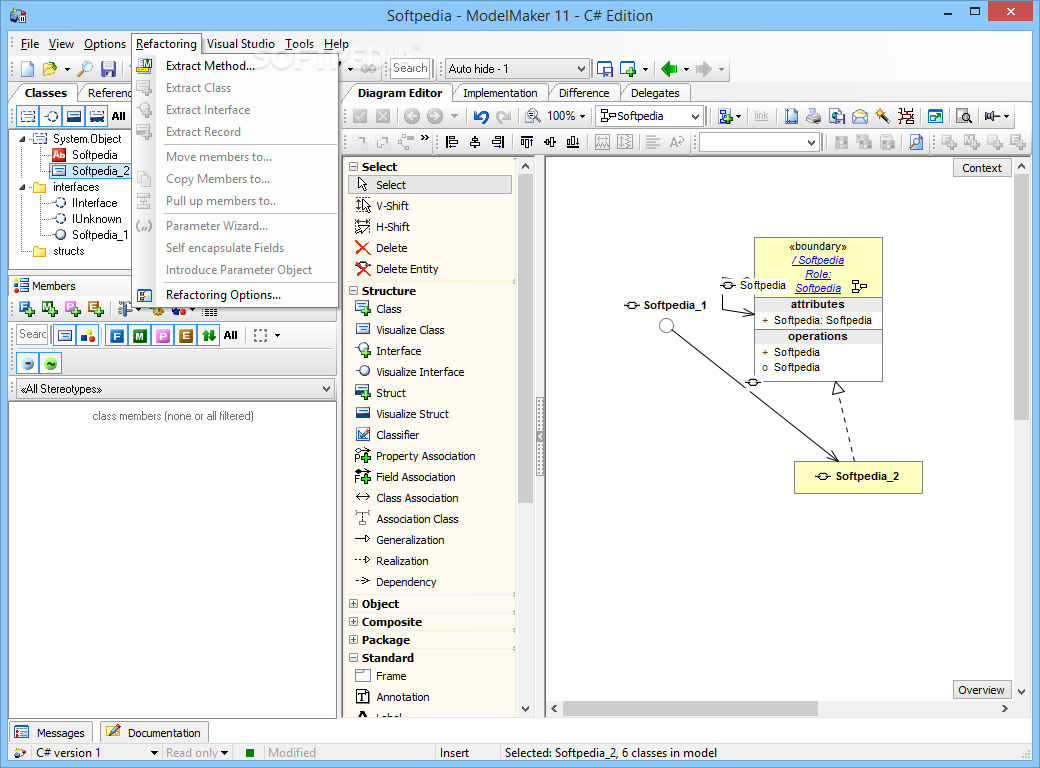The image size is (1040, 768).
Task: Toggle the F fields member filter
Action: pos(117,336)
